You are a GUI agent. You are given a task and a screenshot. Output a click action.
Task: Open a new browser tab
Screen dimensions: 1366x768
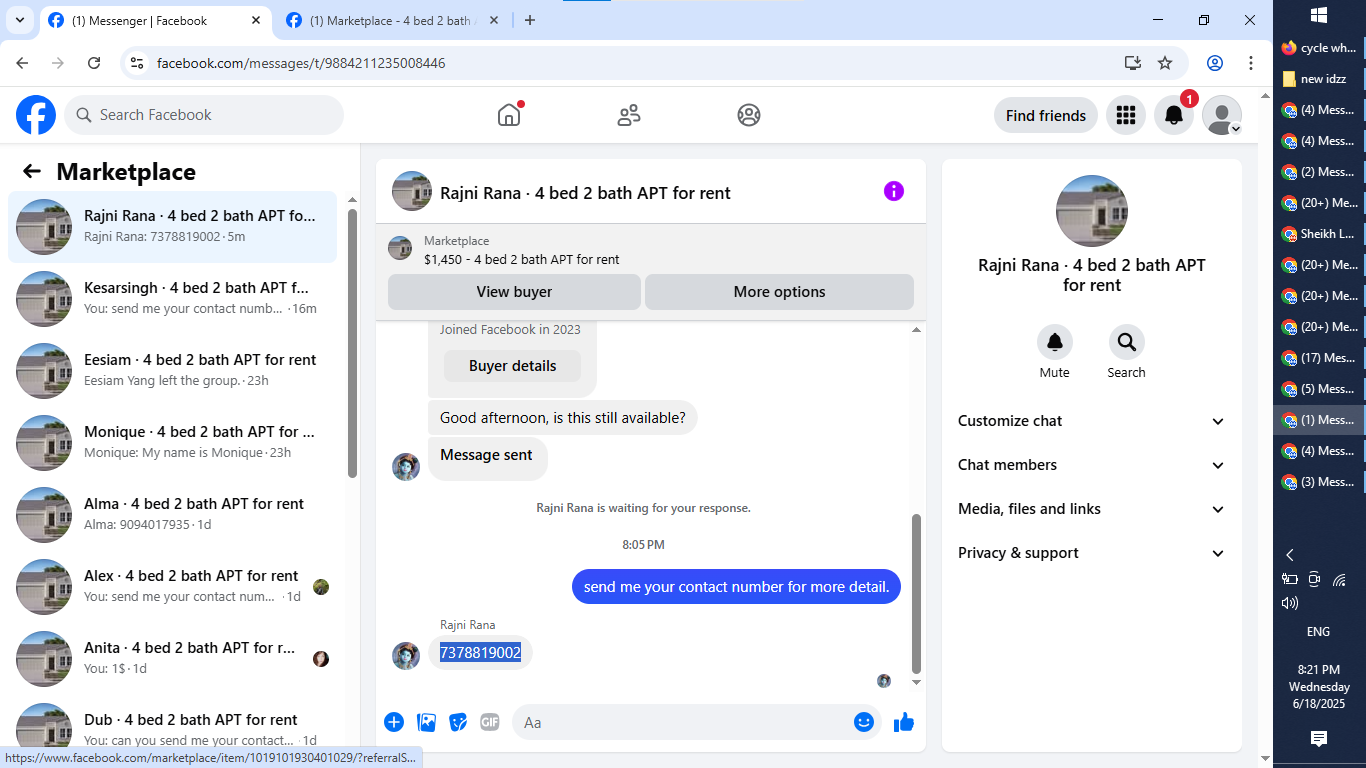(x=530, y=21)
